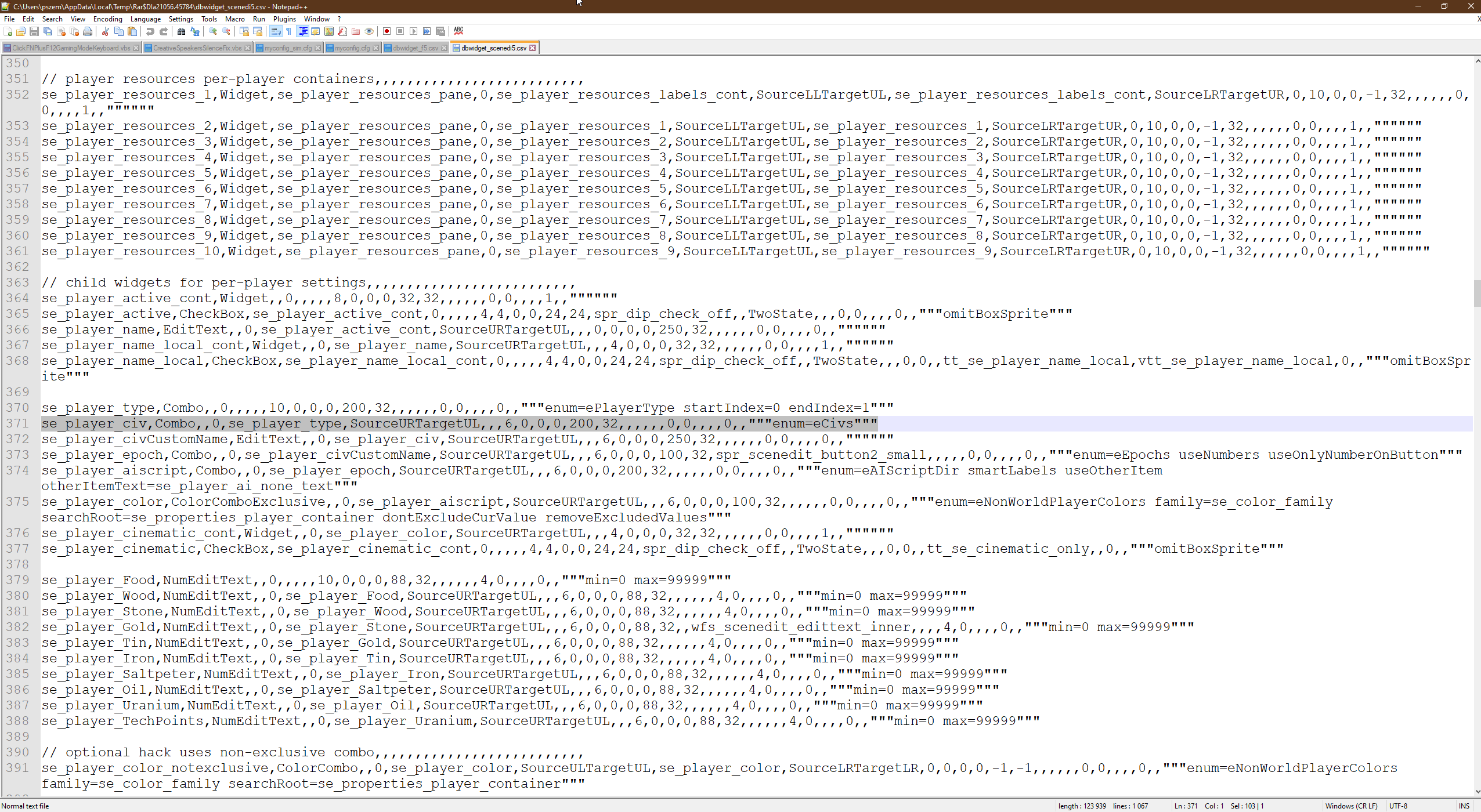Zoom in with magnifier plus icon
This screenshot has height=812, width=1481.
[x=213, y=31]
